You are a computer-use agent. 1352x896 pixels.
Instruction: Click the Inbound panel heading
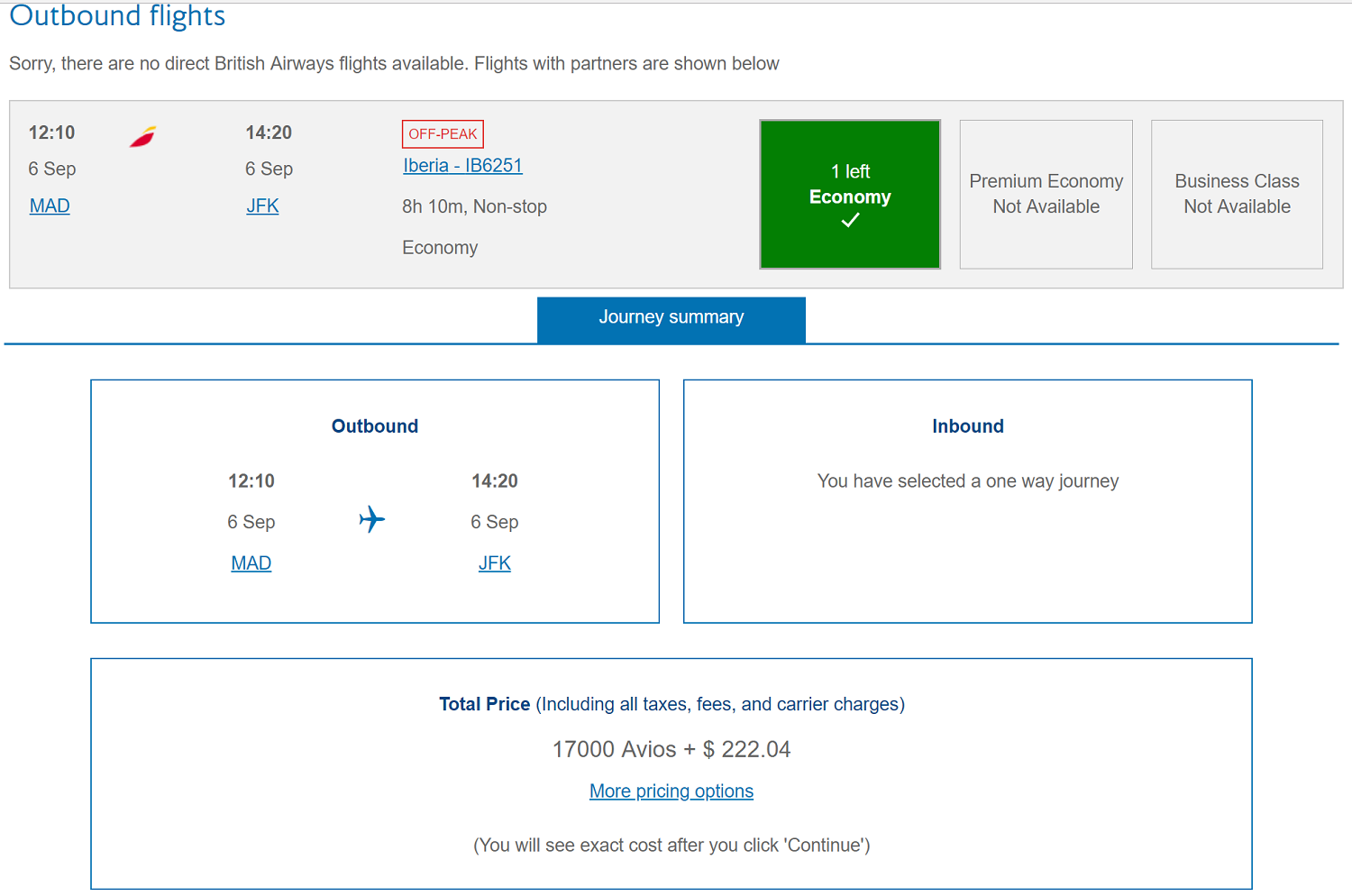coord(967,426)
